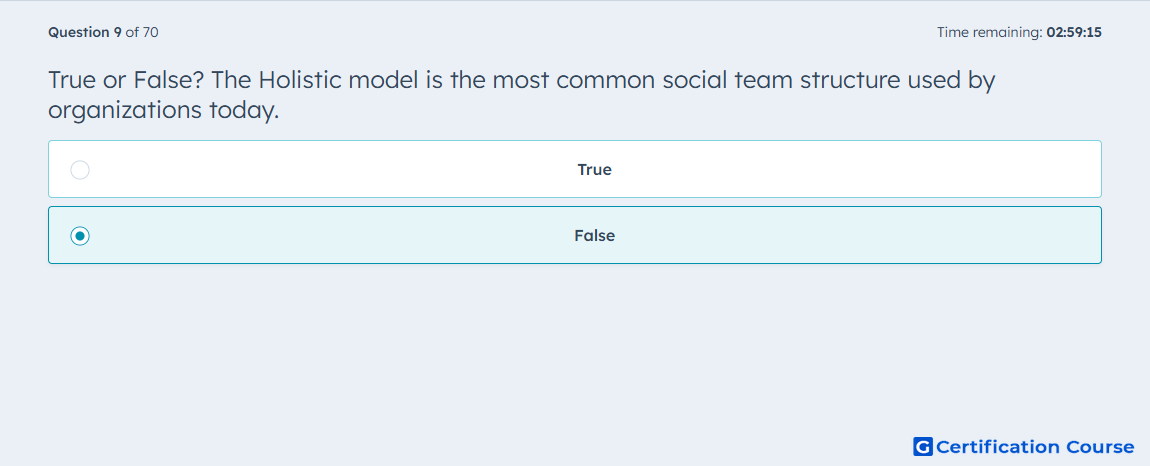
Task: Click the 02:59:15 countdown timer
Action: [x=1074, y=32]
